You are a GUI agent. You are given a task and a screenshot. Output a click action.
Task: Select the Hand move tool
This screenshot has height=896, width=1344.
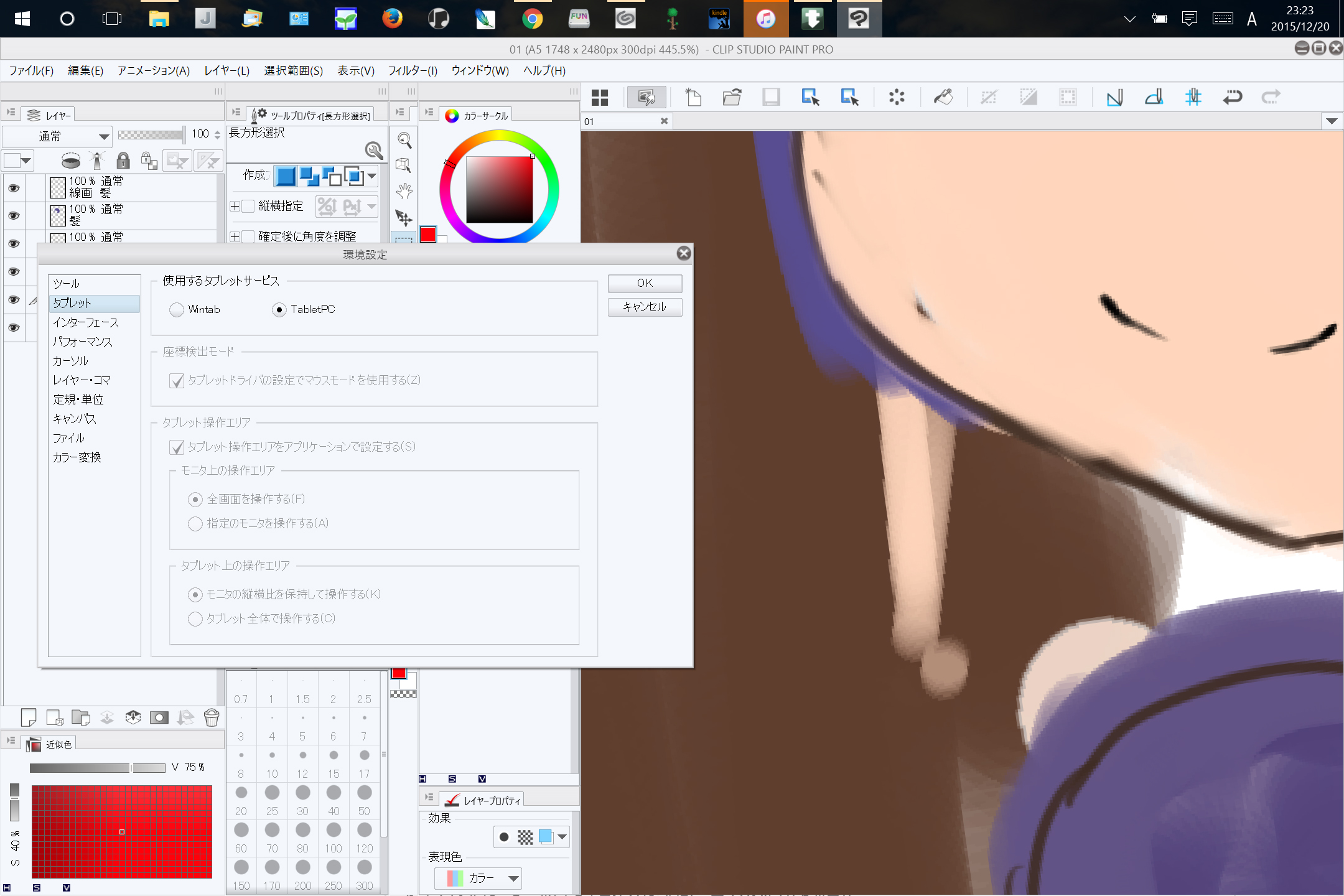pyautogui.click(x=404, y=191)
